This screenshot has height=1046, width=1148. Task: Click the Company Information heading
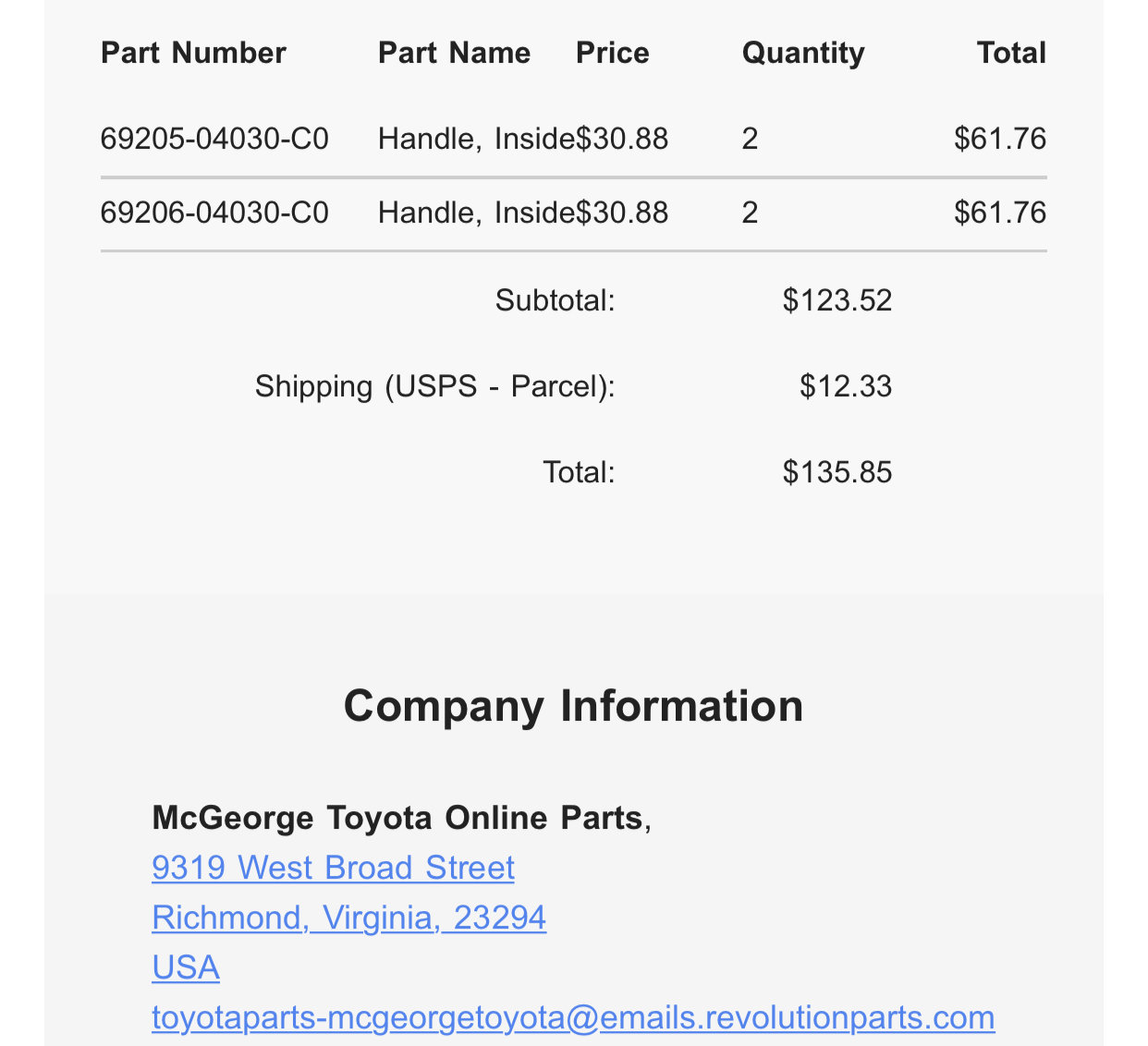pyautogui.click(x=573, y=706)
